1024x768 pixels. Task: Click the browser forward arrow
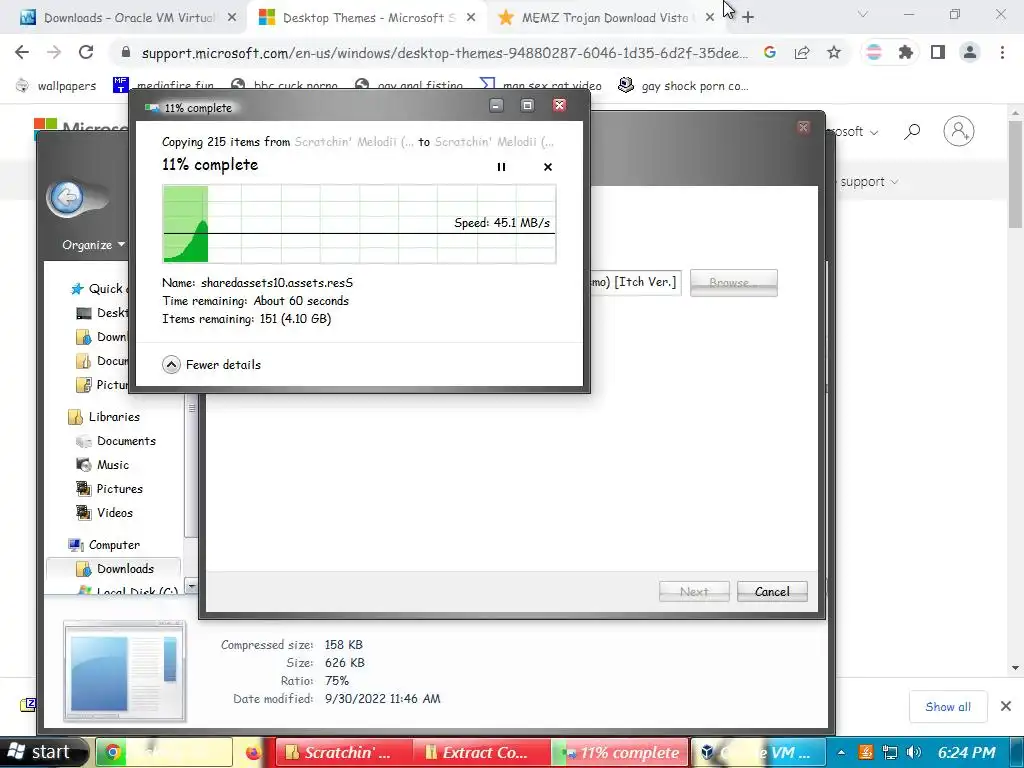54,52
